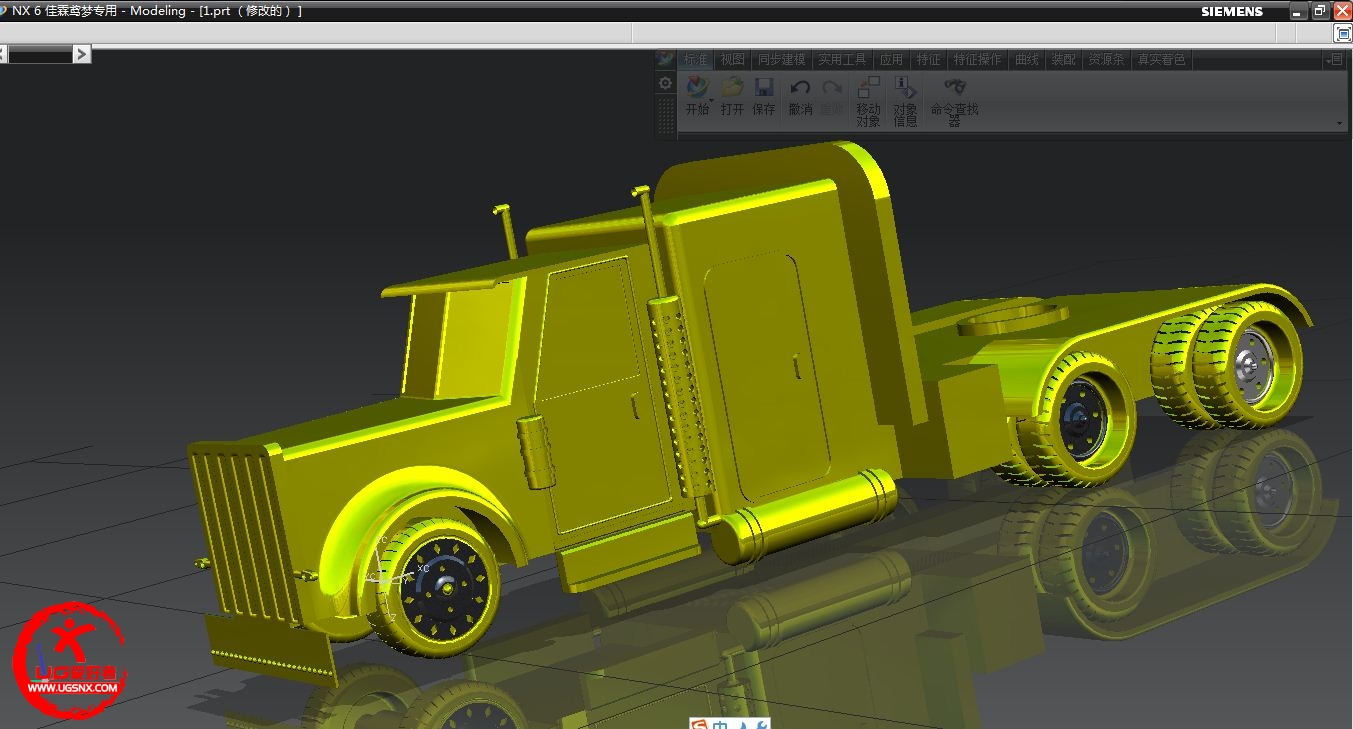Click the NX logo icon left of tabs
Screen dimensions: 1353x729
(665, 59)
